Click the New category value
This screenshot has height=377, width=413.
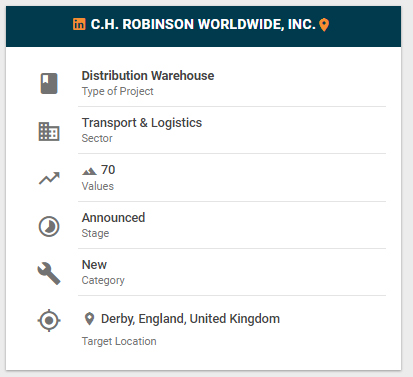click(94, 265)
